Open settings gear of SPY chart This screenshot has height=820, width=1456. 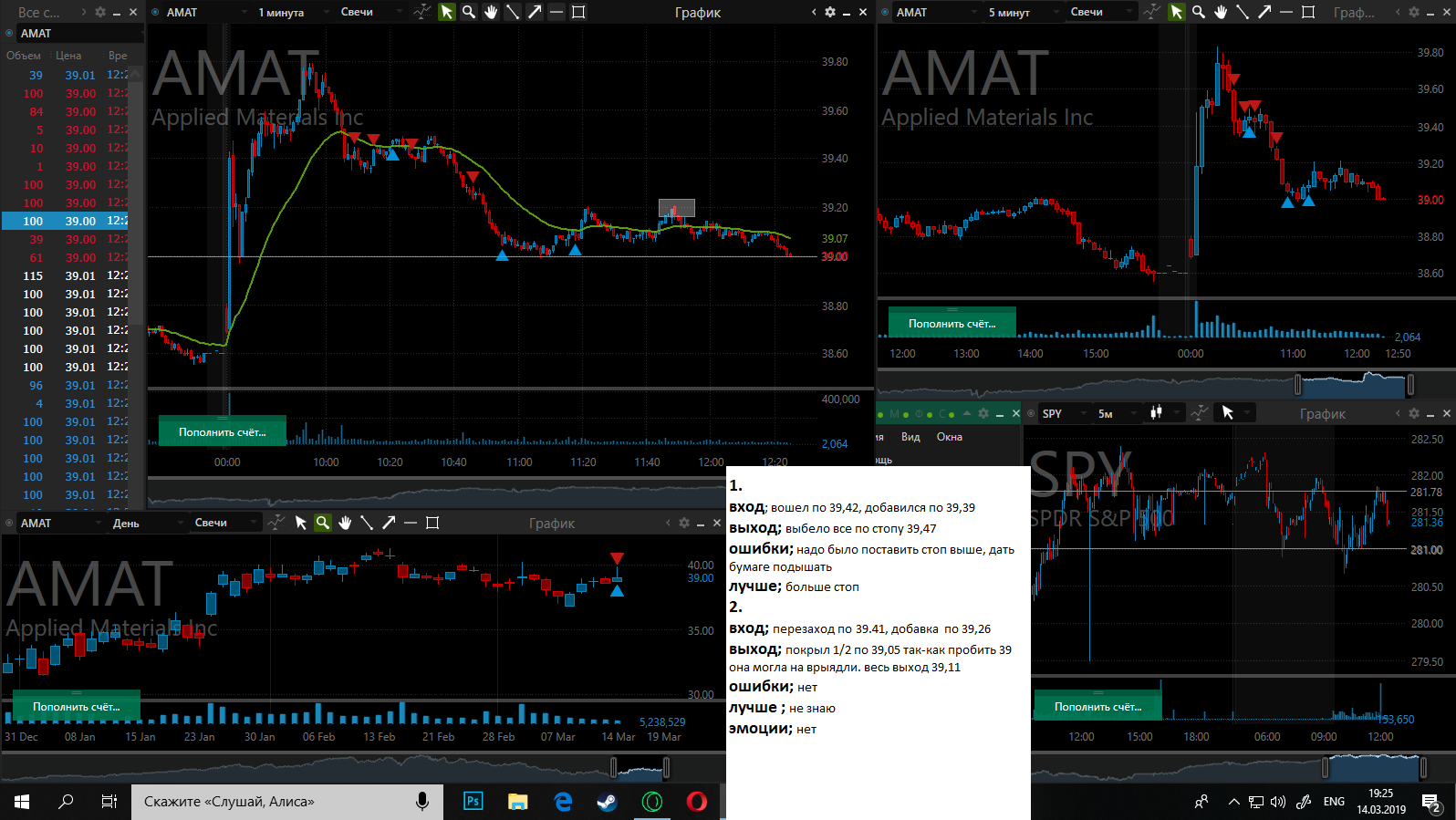(x=1413, y=413)
